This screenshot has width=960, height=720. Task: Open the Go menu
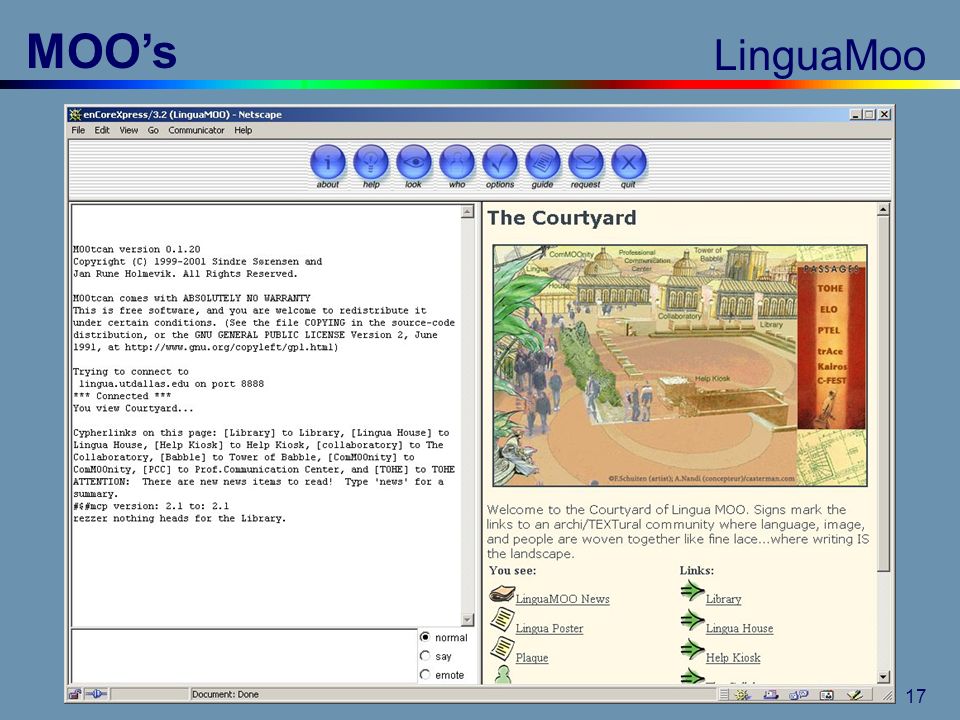tap(153, 130)
